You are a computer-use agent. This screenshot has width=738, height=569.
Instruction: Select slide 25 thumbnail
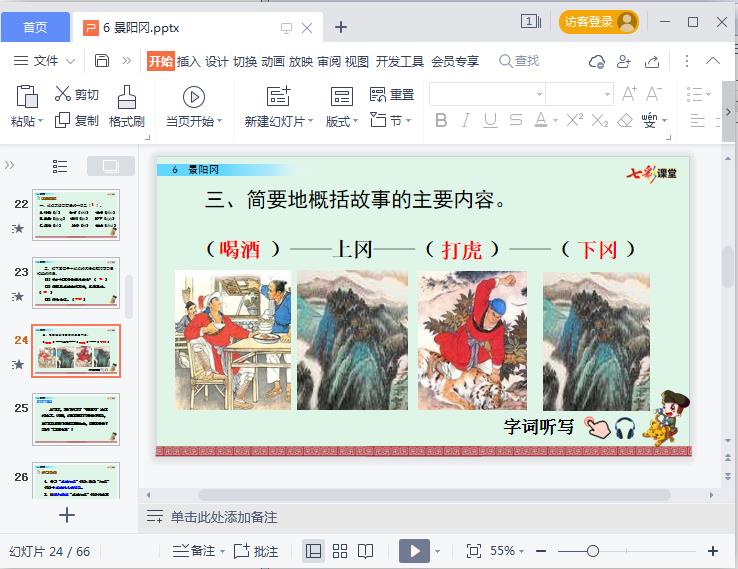point(76,419)
